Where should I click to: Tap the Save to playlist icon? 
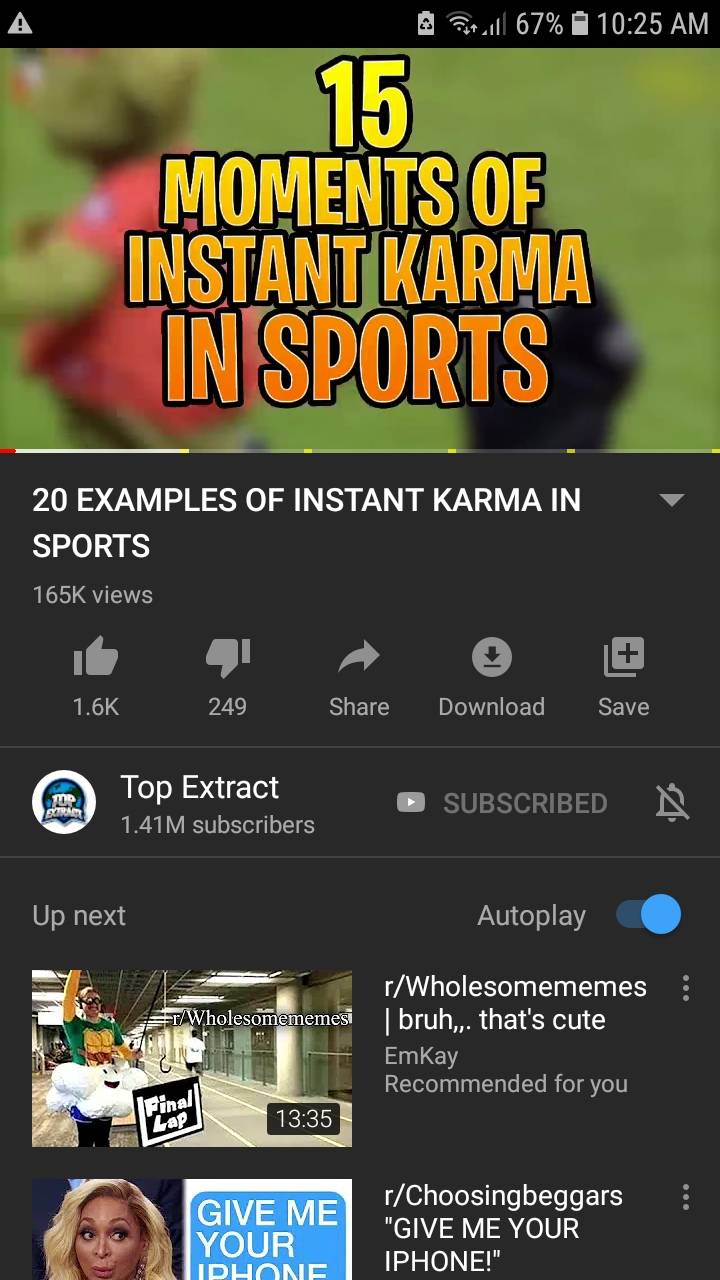[624, 657]
